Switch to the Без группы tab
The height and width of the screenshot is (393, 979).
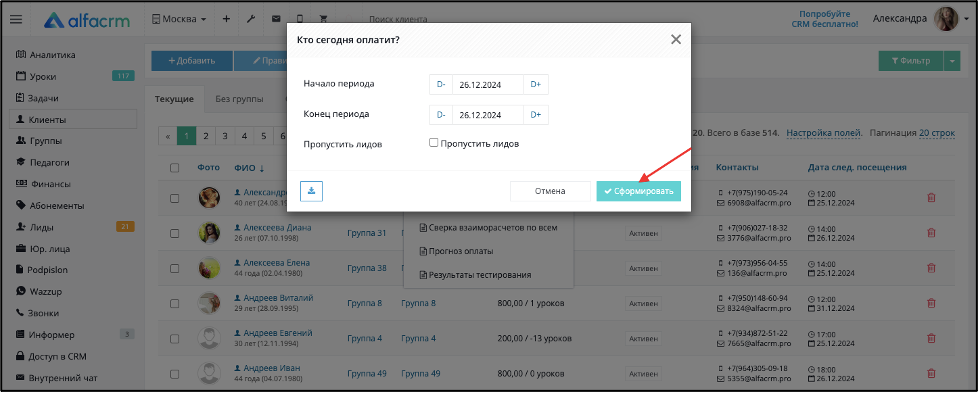pyautogui.click(x=239, y=99)
